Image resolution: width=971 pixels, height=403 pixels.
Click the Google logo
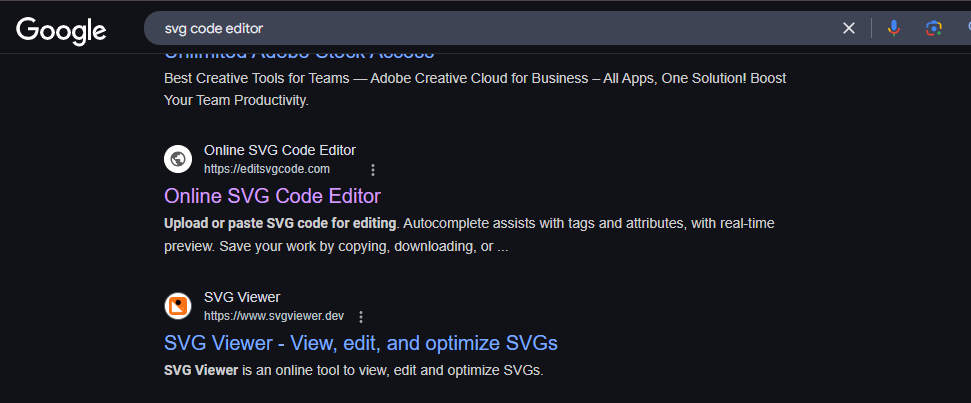61,30
